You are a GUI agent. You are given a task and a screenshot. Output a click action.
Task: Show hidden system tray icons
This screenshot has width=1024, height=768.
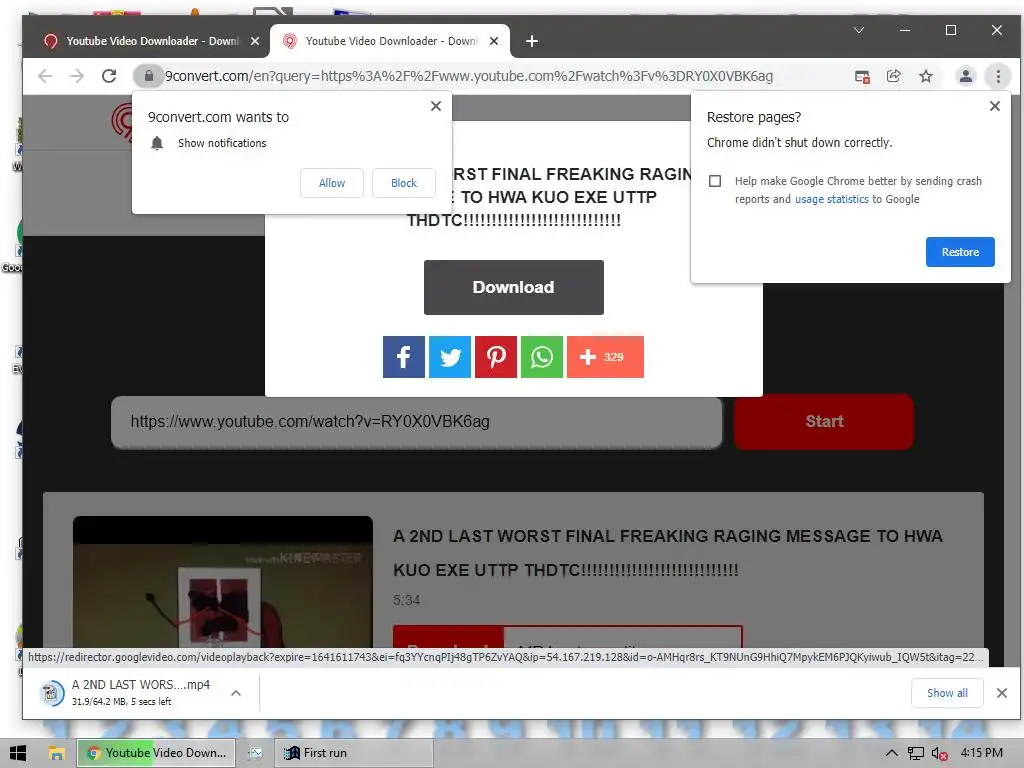pyautogui.click(x=891, y=754)
